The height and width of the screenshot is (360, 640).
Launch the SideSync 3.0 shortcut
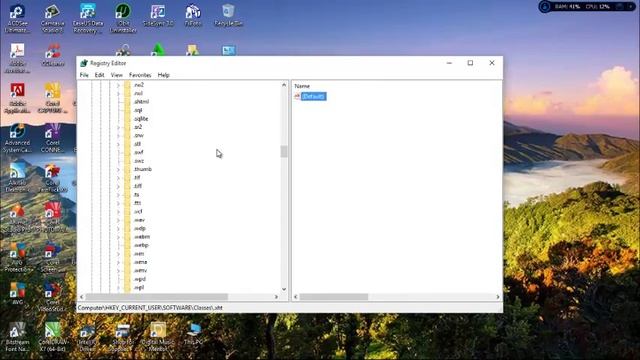158,16
